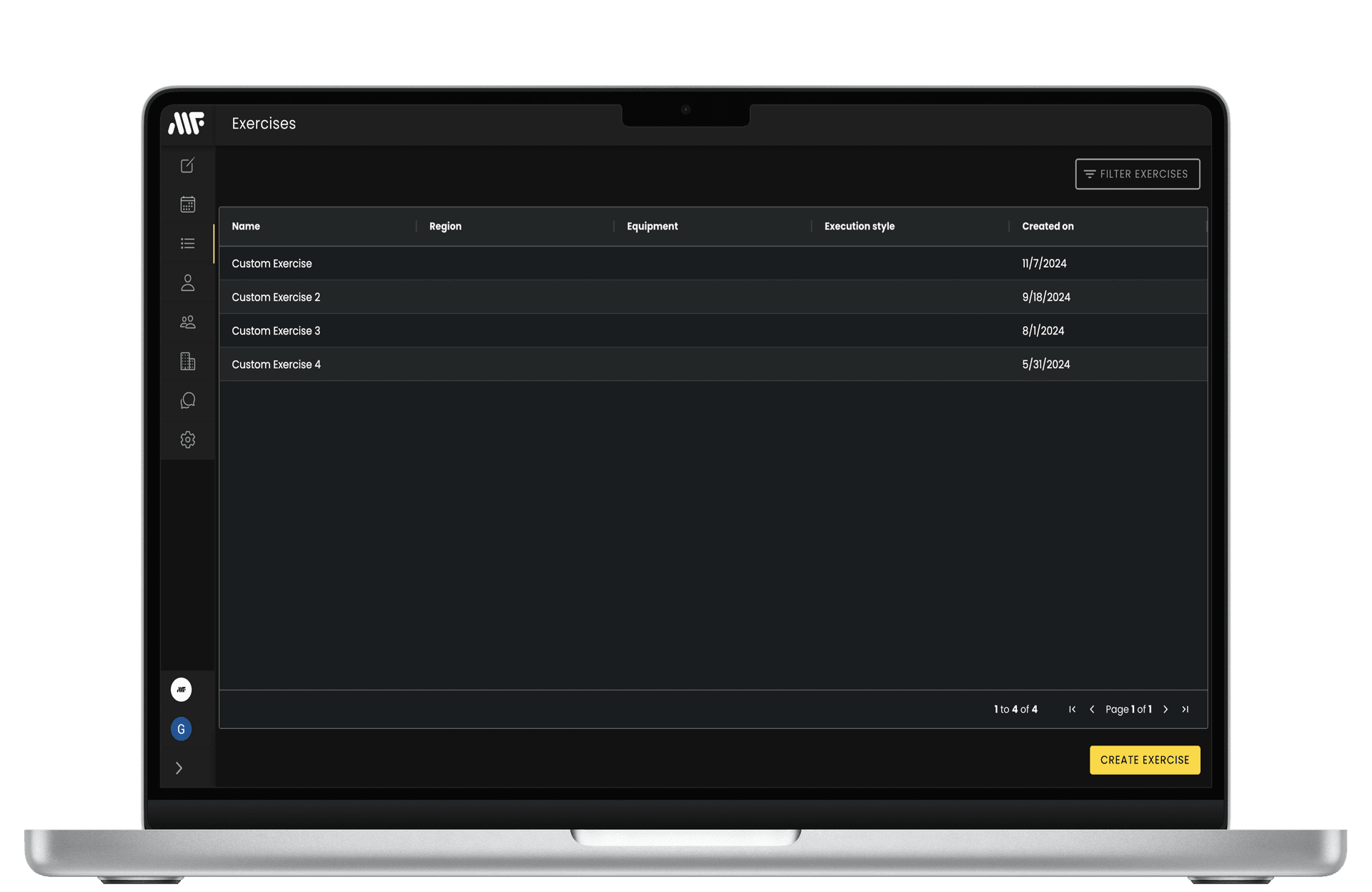Expand the sidebar with the chevron

(179, 768)
